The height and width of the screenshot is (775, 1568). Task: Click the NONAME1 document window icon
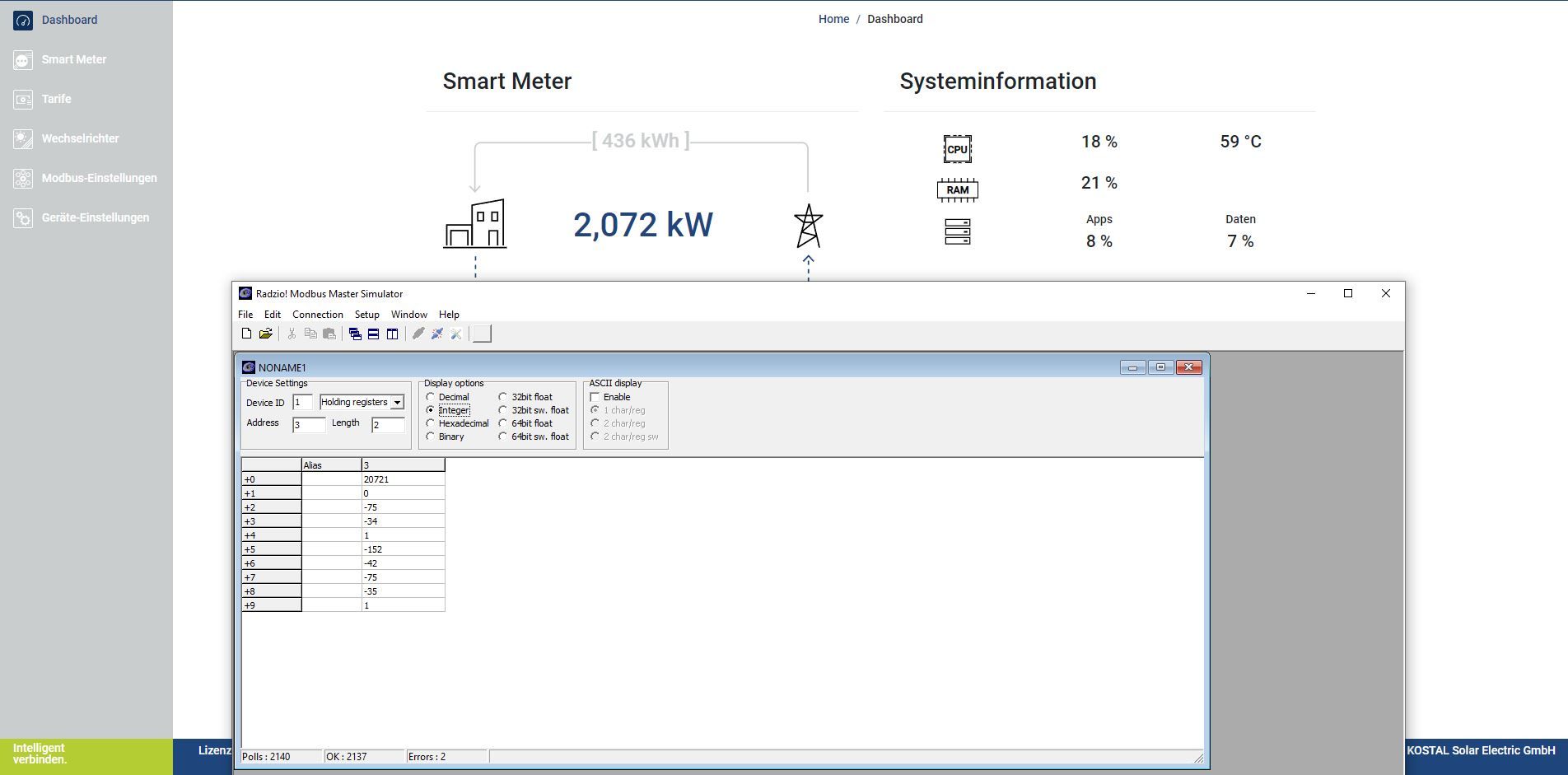point(249,367)
